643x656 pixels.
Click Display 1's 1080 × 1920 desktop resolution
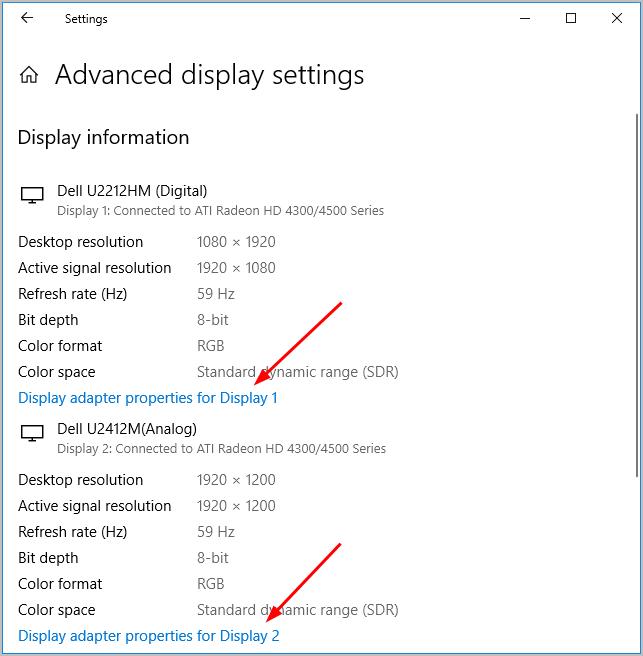(x=236, y=242)
